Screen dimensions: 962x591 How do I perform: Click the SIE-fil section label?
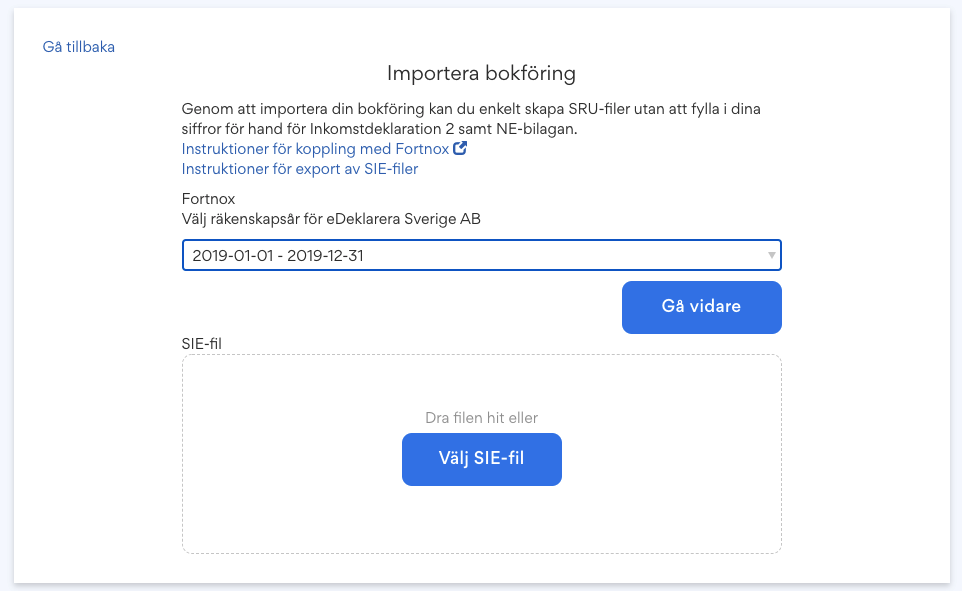click(202, 344)
